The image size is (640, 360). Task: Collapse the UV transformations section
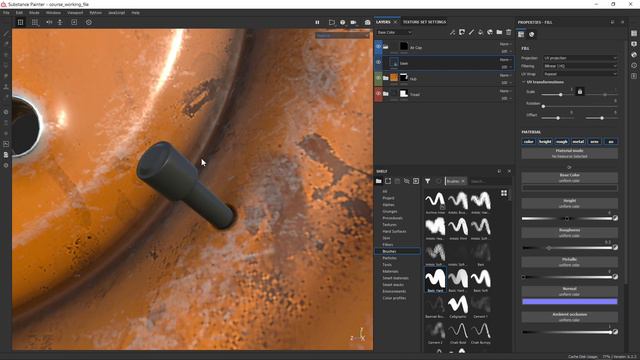(524, 82)
